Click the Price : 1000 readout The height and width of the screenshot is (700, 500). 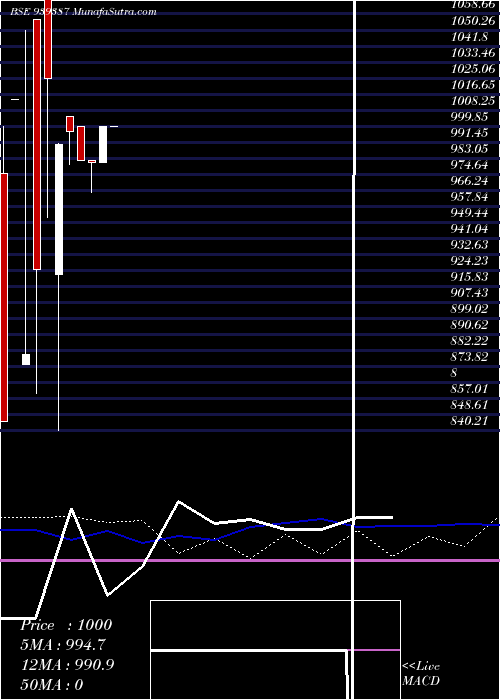(x=66, y=625)
